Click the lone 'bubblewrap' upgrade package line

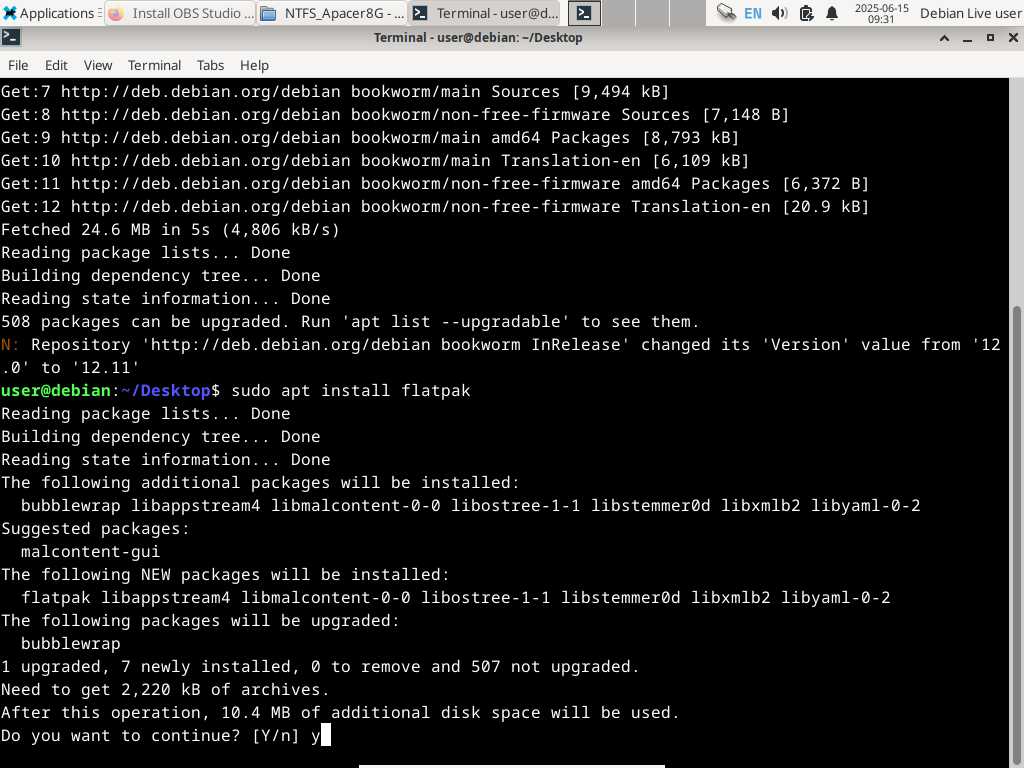point(71,644)
